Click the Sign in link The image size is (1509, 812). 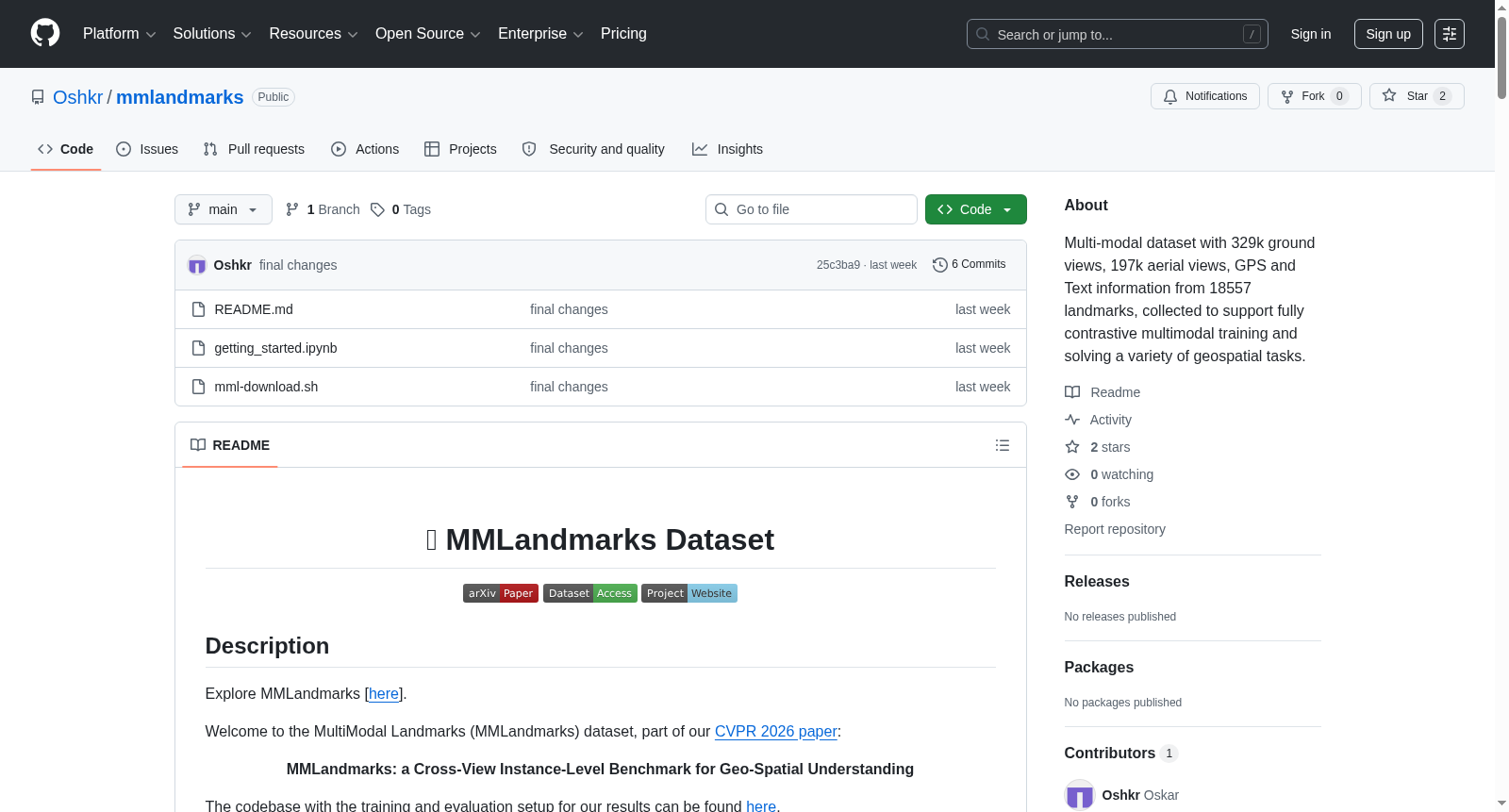point(1311,34)
